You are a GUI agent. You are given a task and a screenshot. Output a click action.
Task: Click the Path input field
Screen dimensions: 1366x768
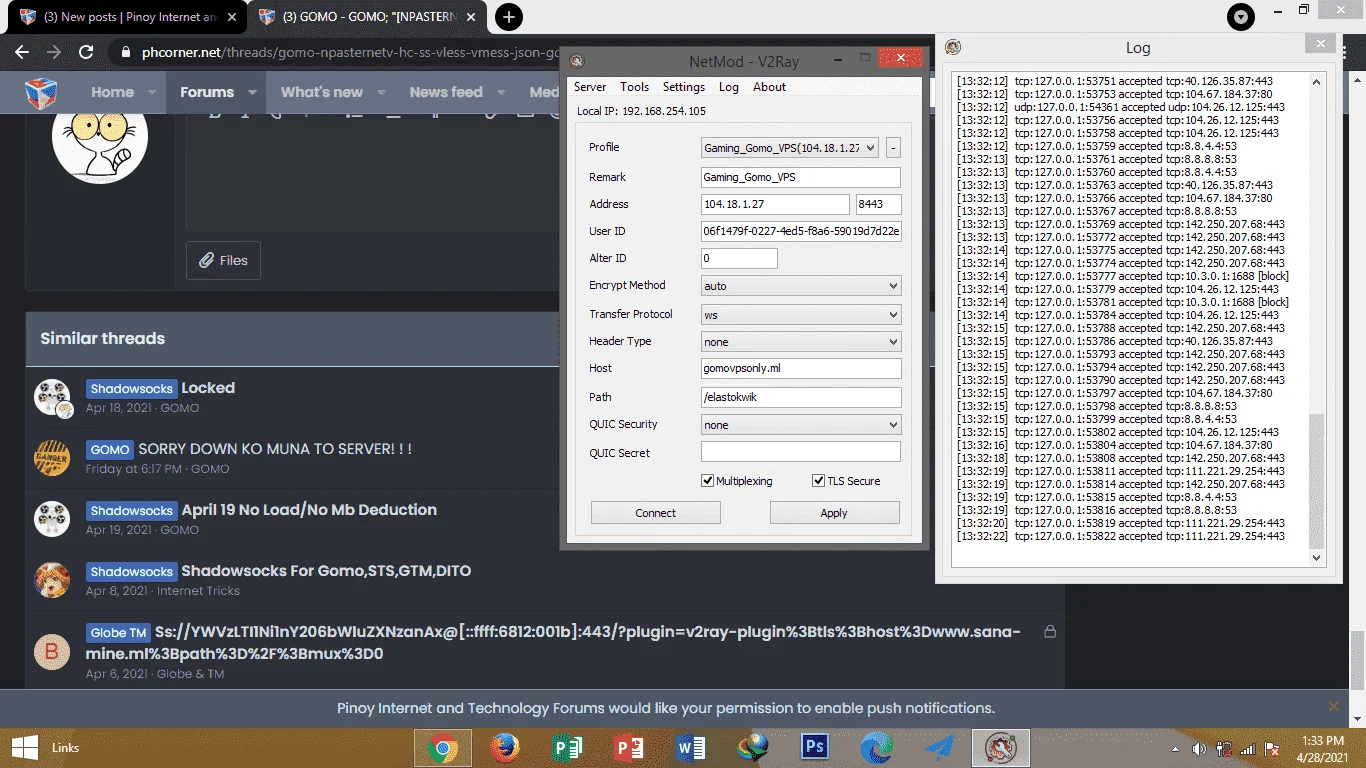[x=801, y=398]
